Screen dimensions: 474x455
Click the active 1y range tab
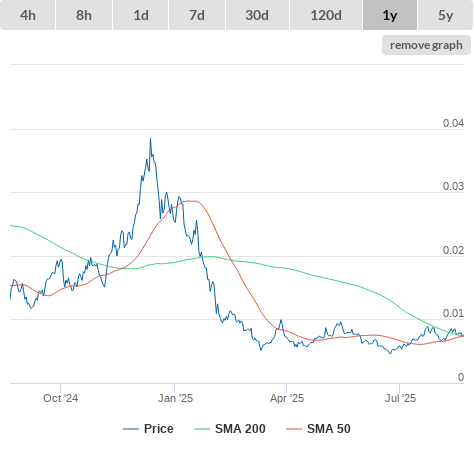[x=390, y=15]
